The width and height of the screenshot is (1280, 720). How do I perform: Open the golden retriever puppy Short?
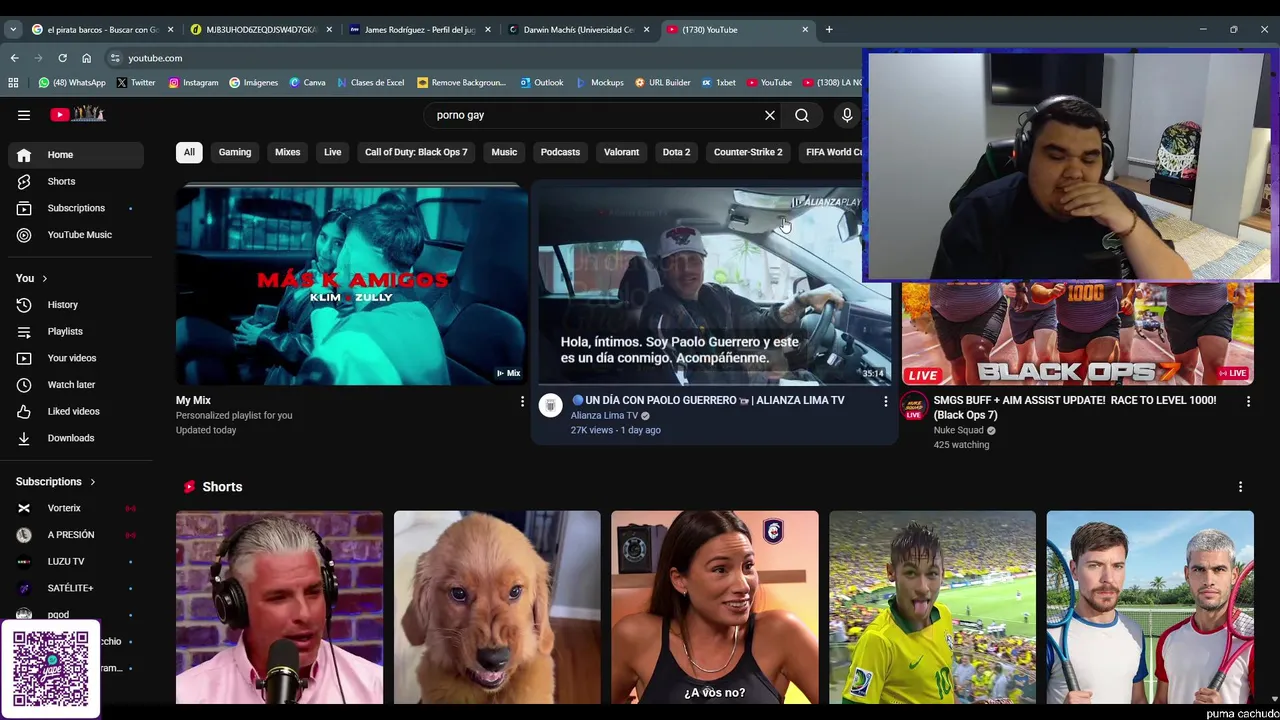pos(497,608)
